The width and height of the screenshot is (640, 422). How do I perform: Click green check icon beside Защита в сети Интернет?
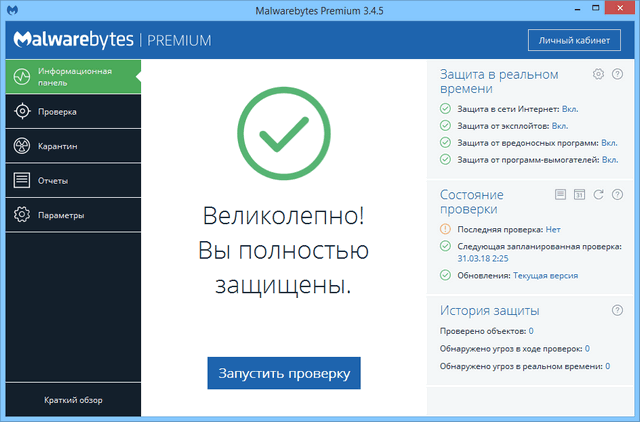click(x=445, y=109)
